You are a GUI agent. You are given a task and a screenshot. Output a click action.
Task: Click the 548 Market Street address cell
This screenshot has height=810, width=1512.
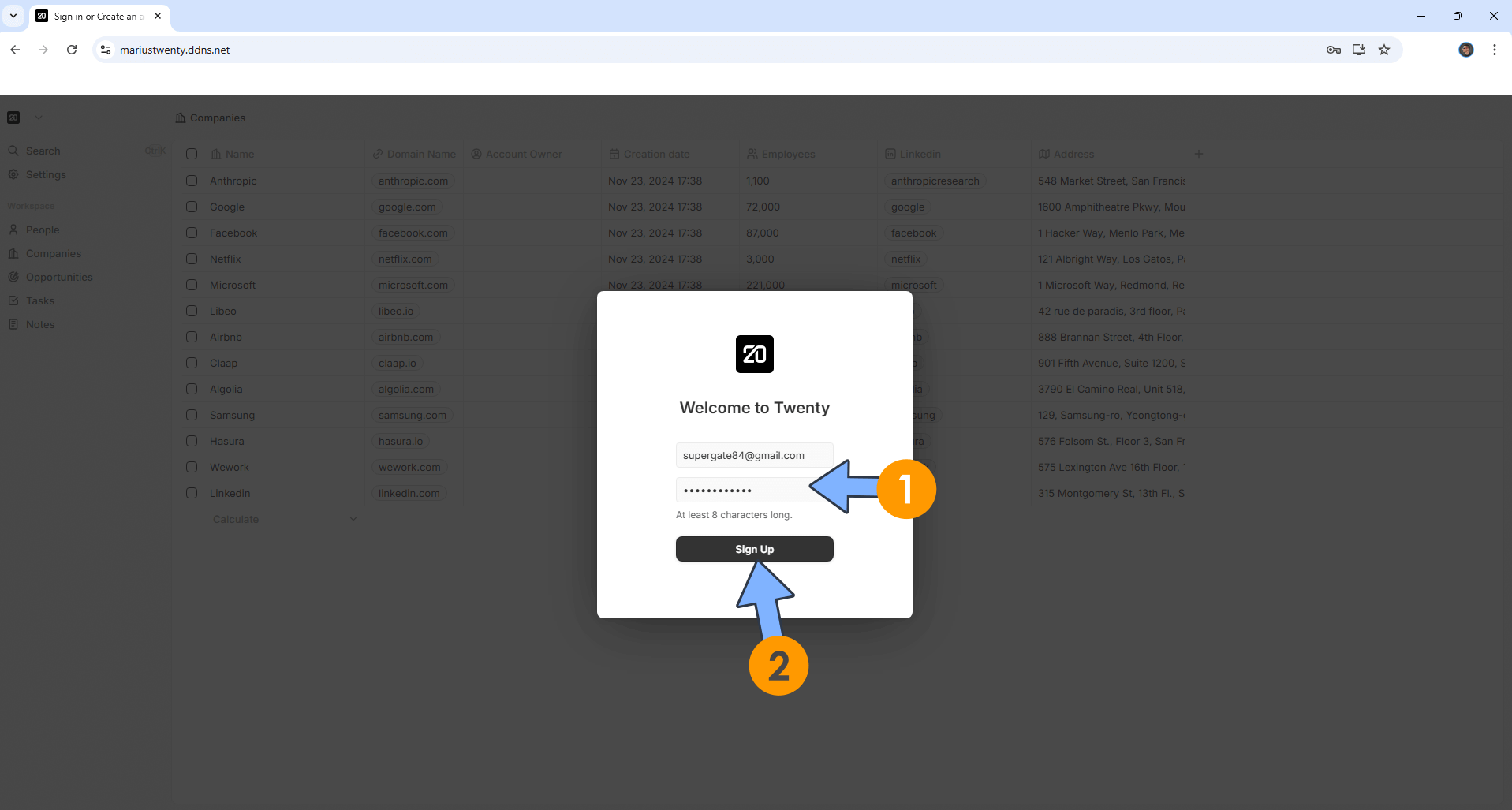(1111, 181)
